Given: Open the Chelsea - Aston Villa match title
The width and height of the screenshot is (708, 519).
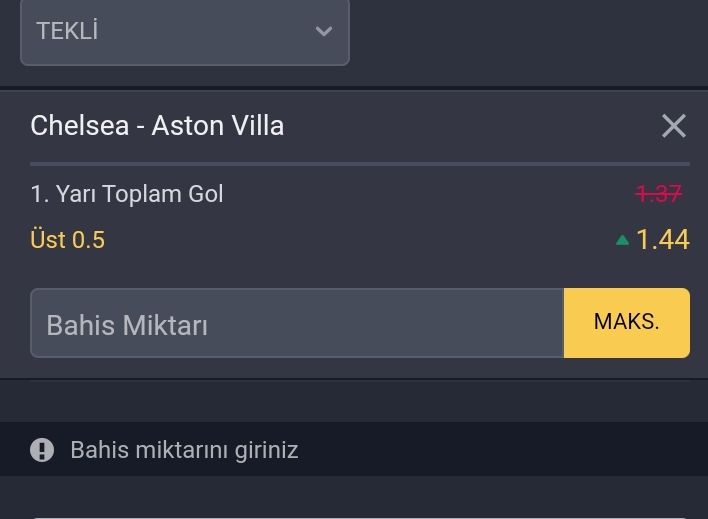Looking at the screenshot, I should point(157,125).
